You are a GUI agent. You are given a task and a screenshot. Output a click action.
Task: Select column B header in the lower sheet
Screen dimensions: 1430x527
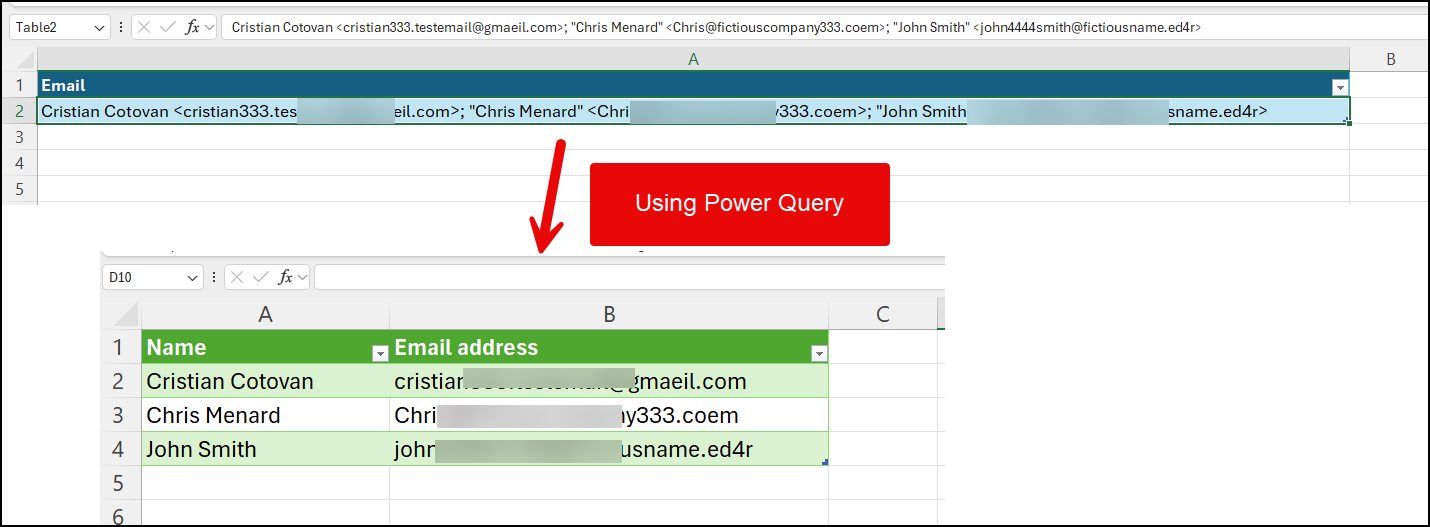tap(609, 314)
